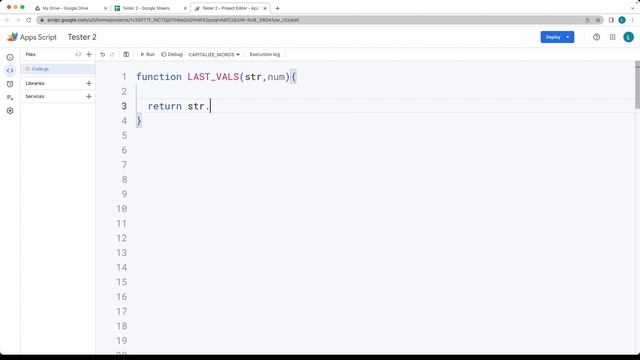The image size is (640, 360).
Task: Share page using address bar icon
Action: 587,20
